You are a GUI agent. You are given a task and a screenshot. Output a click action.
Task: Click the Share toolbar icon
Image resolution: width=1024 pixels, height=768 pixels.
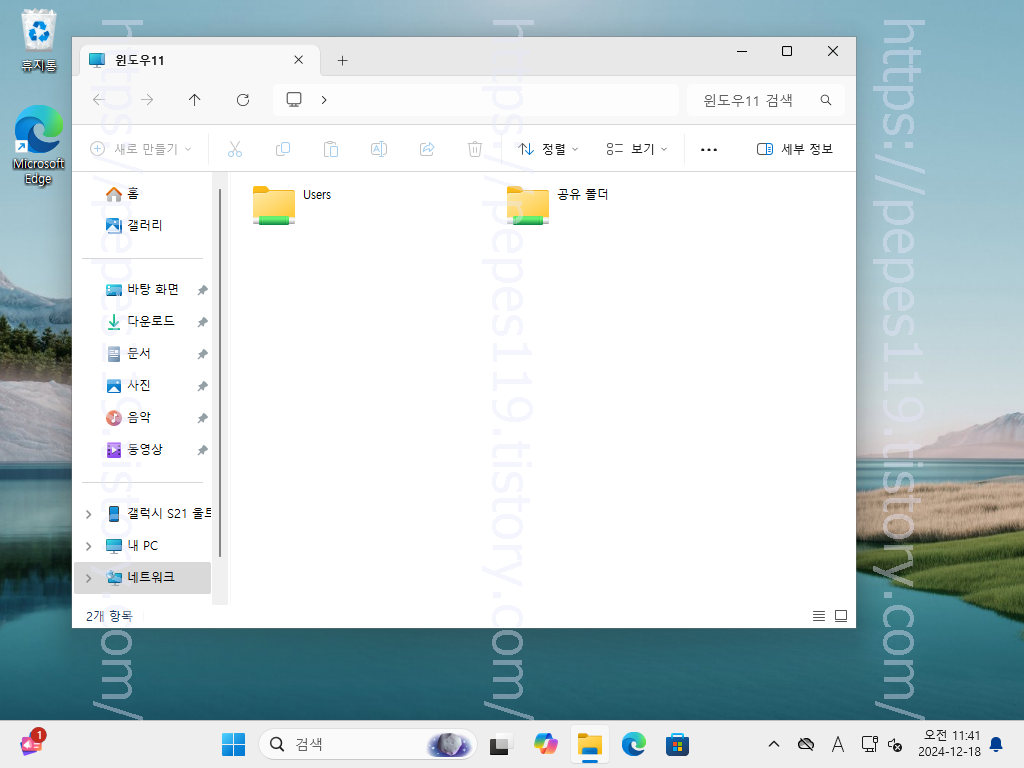coord(427,149)
